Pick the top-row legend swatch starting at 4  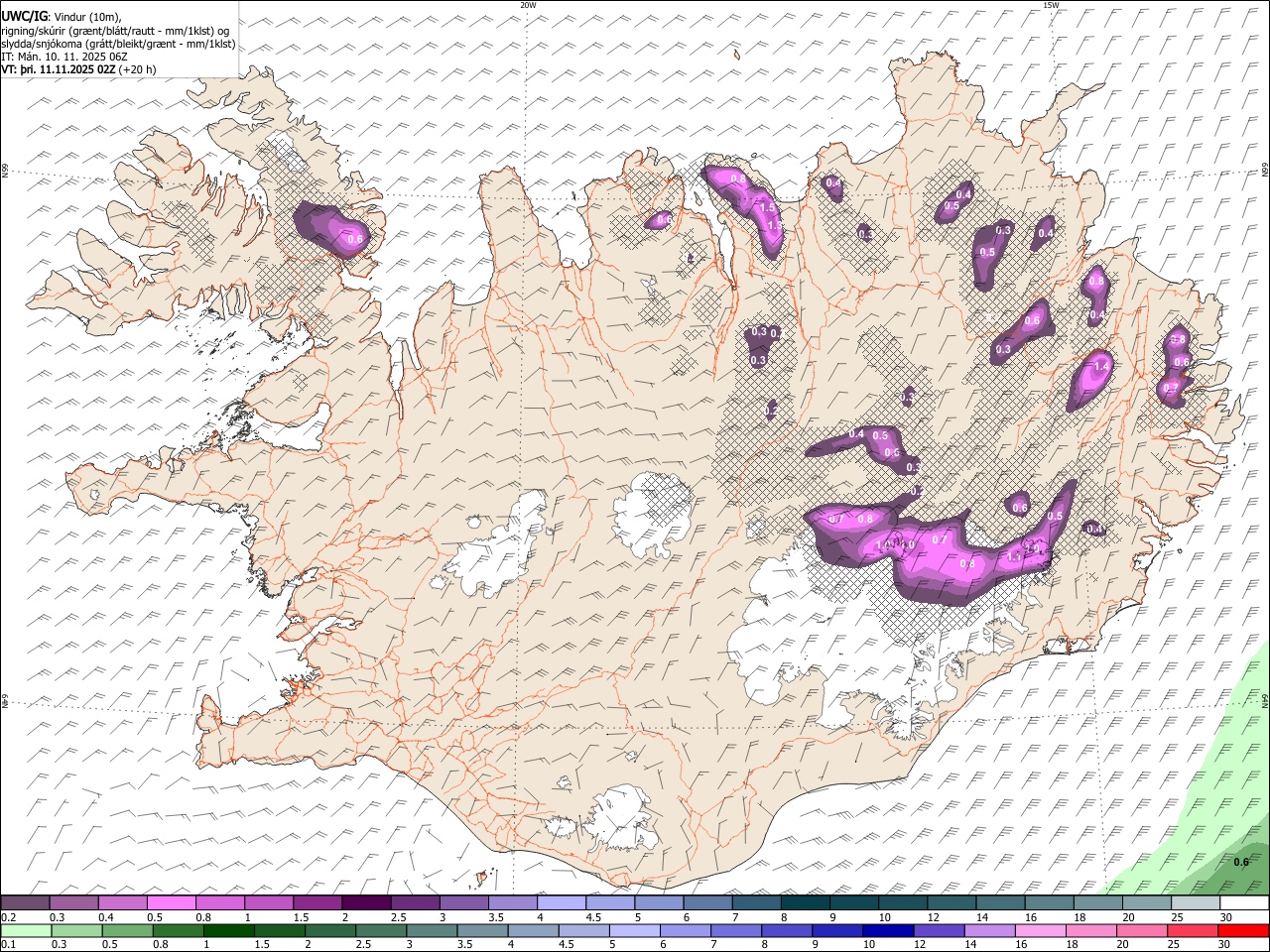[x=562, y=903]
